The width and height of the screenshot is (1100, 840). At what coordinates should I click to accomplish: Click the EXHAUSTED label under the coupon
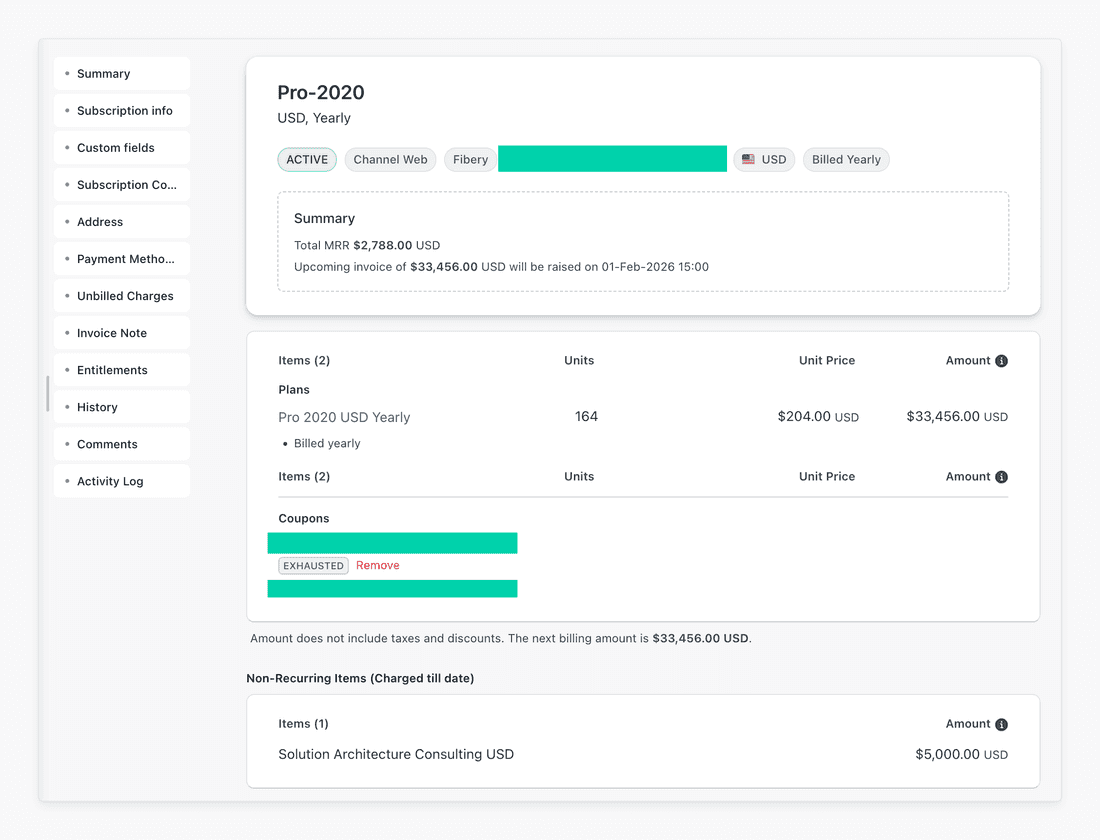313,565
